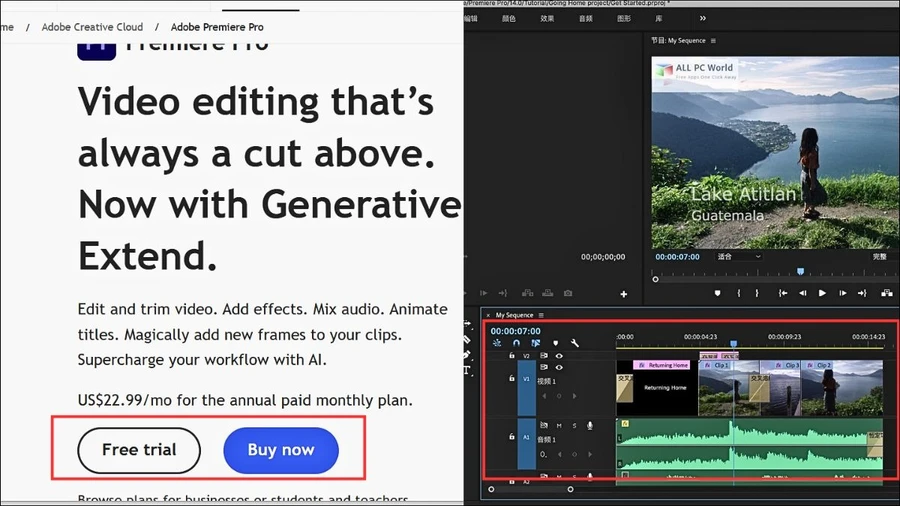This screenshot has width=900, height=506.
Task: Toggle lock on the V1 track
Action: 511,378
